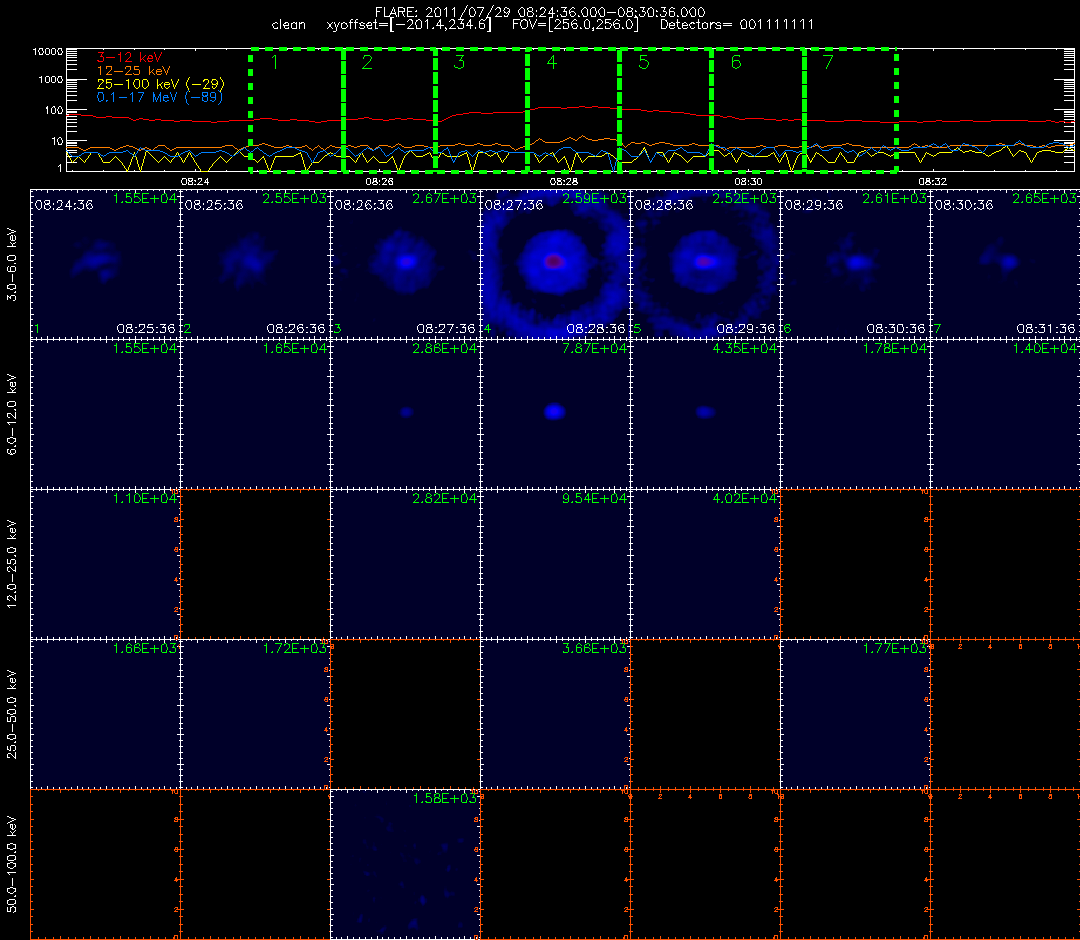Open the 6.0-12.0 keV image labeled 4.35E+04
1080x940 pixels.
point(705,413)
